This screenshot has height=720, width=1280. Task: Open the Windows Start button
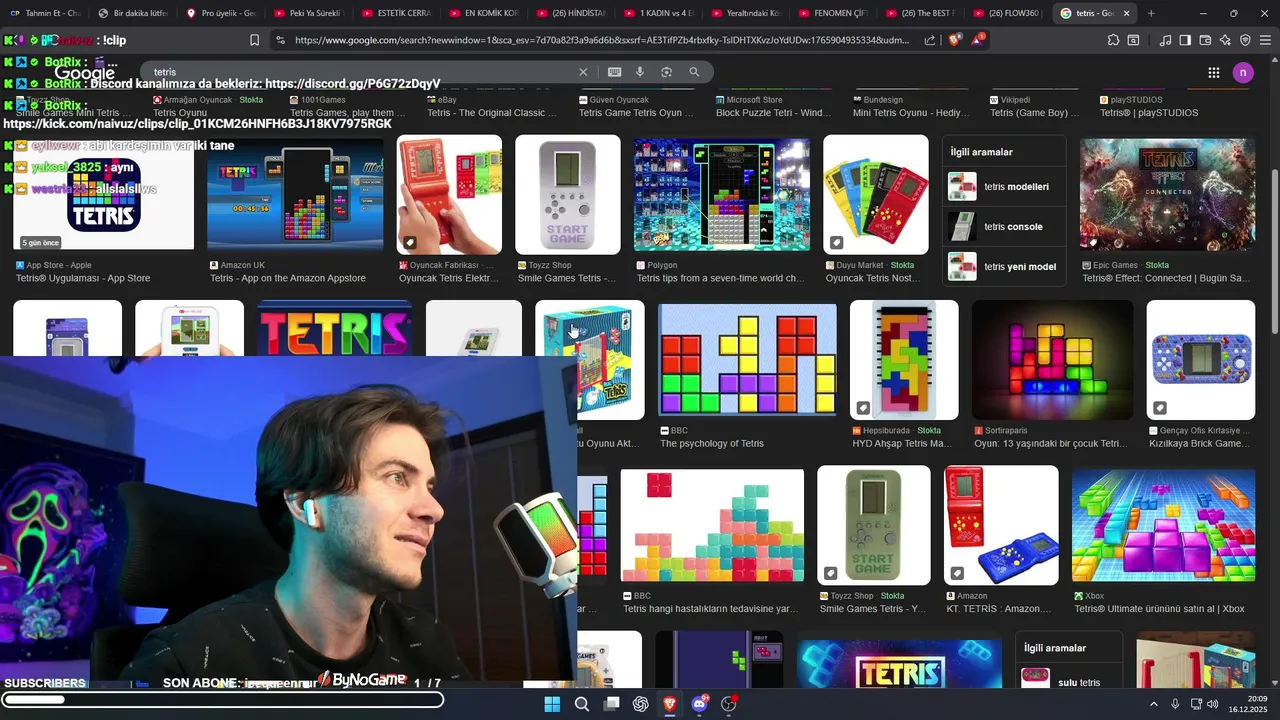point(552,704)
